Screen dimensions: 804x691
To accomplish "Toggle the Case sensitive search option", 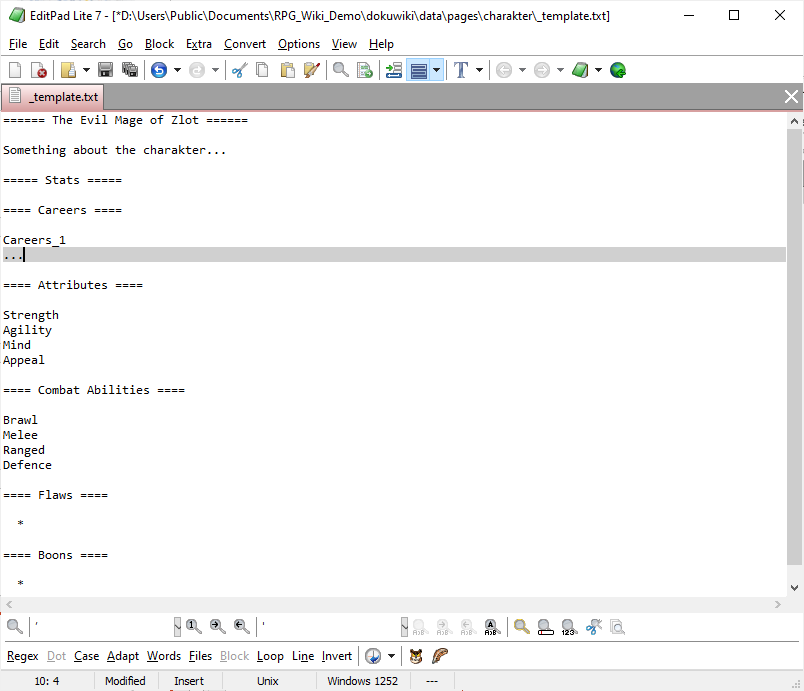I will point(86,656).
